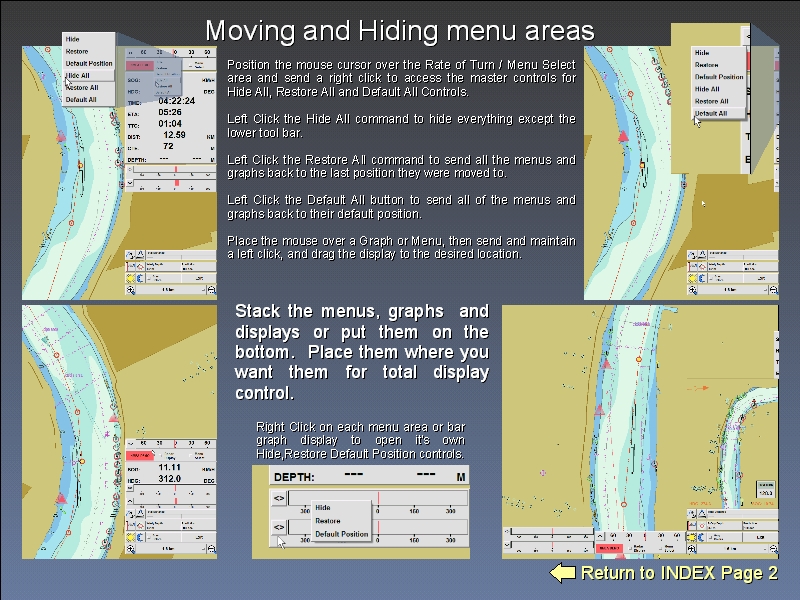Click the Return to INDEX Page 2 link
Screen dimensions: 800x600
tap(679, 573)
